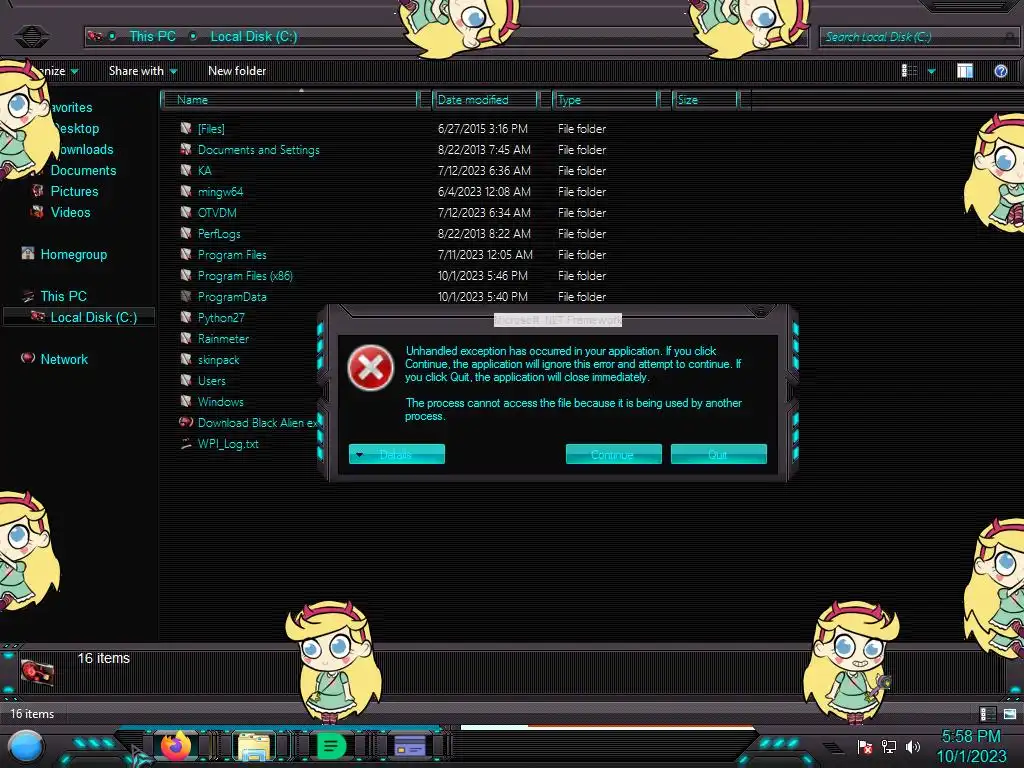Viewport: 1024px width, 768px height.
Task: Expand Details in the .NET Framework dialog
Action: point(396,454)
